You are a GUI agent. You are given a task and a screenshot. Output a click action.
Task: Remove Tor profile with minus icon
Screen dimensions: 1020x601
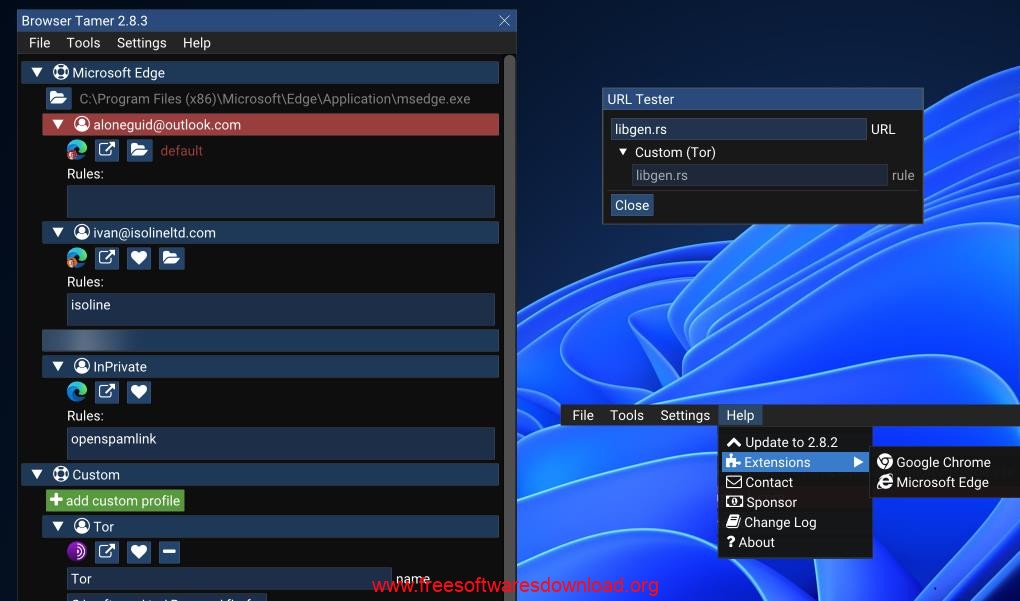tap(169, 552)
